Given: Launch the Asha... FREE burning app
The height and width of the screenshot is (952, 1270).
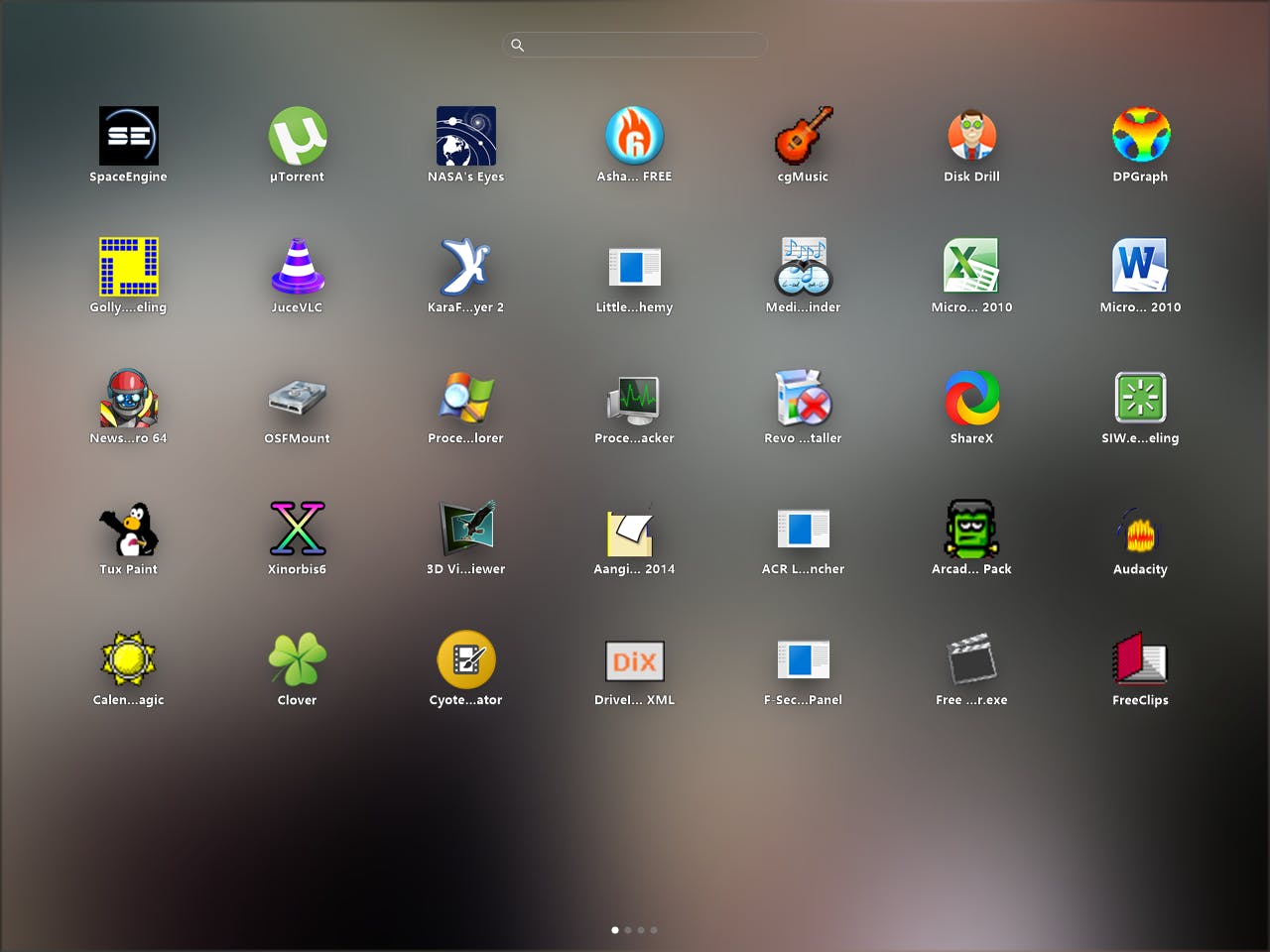Looking at the screenshot, I should tap(635, 136).
